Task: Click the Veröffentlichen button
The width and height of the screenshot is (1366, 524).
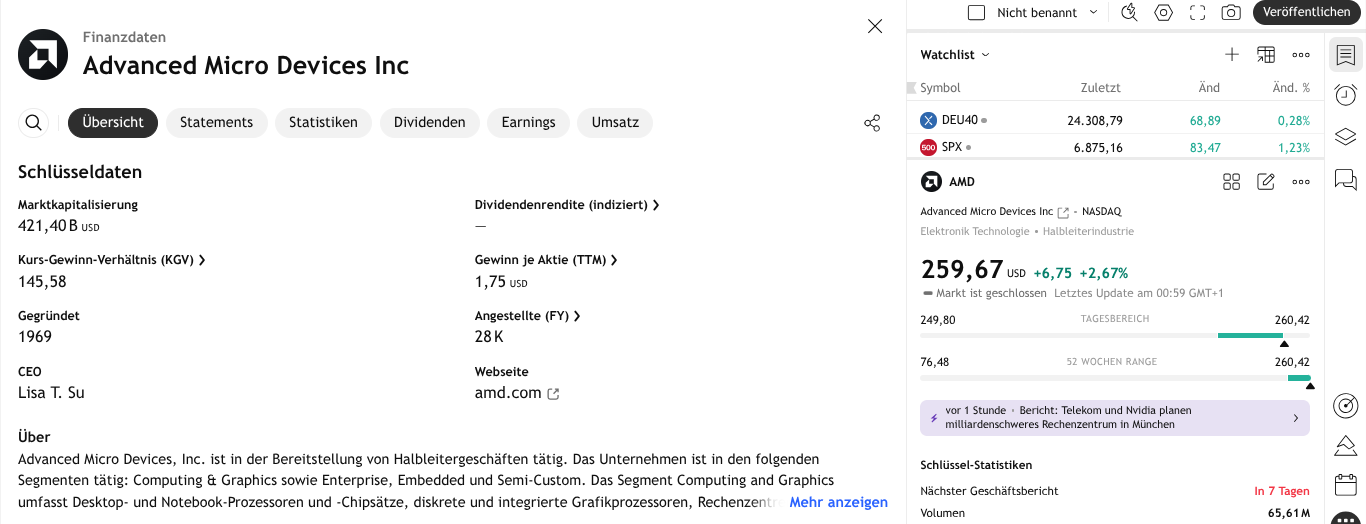Action: pyautogui.click(x=1306, y=13)
